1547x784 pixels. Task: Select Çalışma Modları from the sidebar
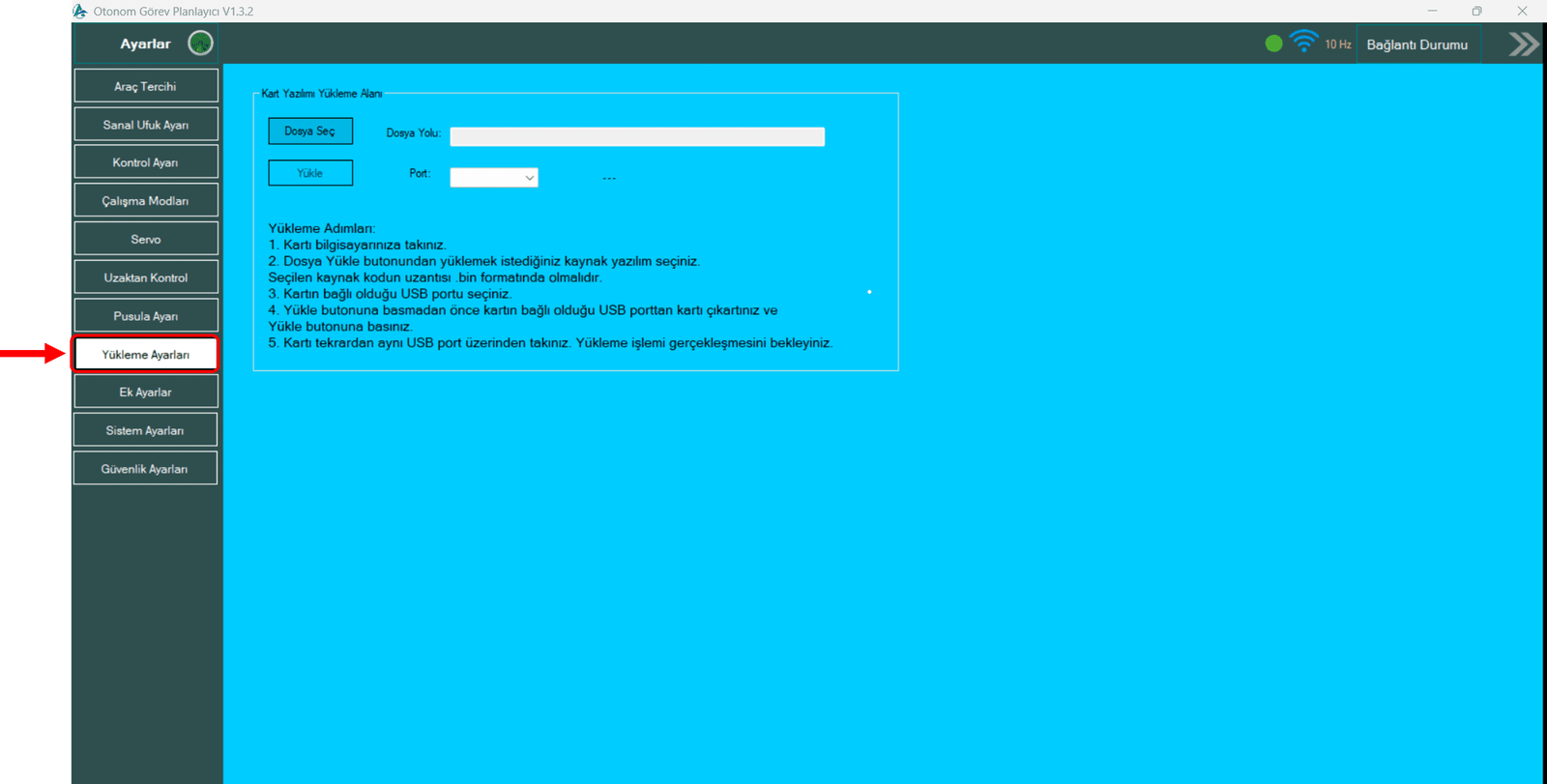coord(146,201)
